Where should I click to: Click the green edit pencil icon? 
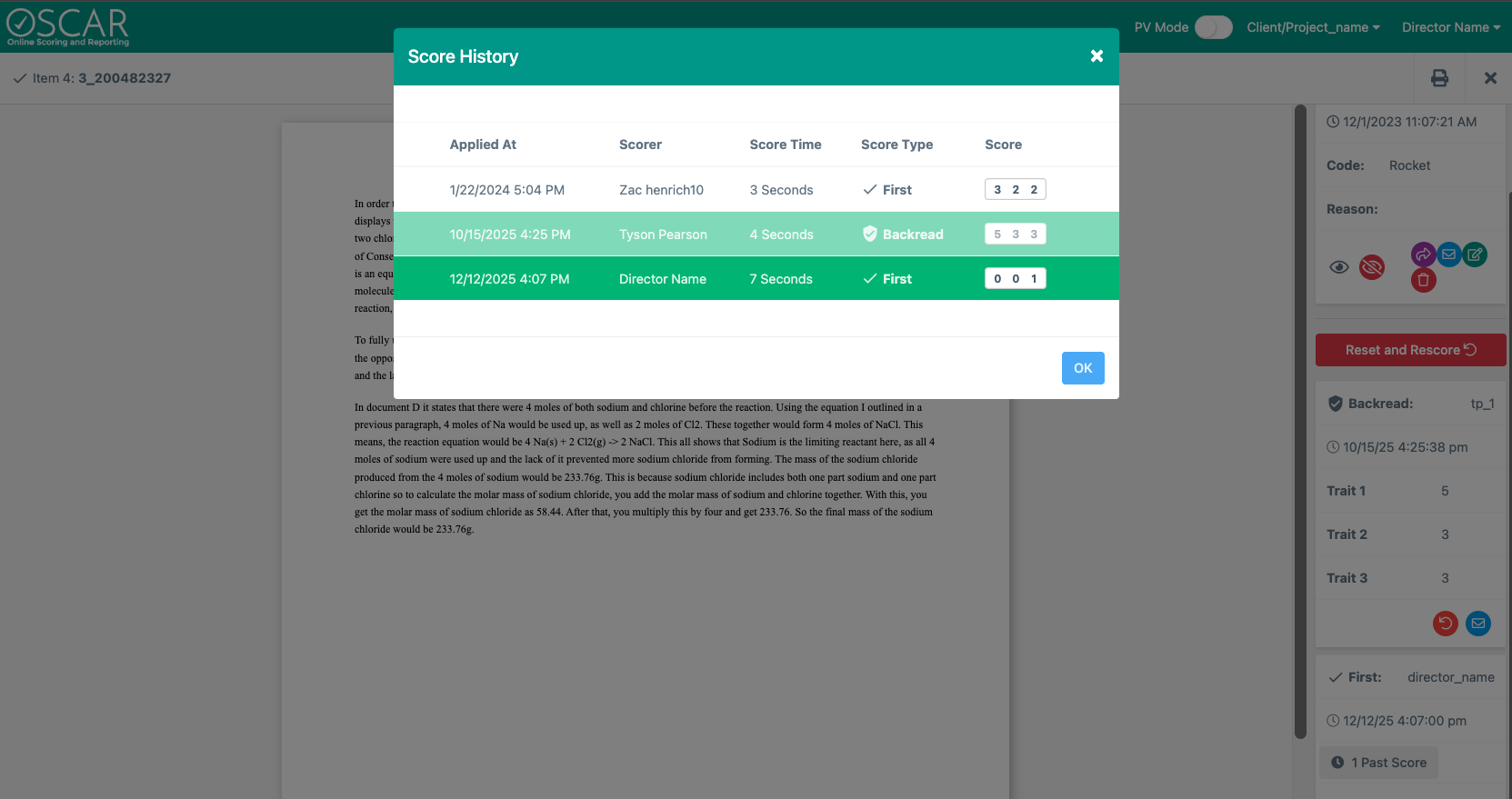click(x=1475, y=255)
